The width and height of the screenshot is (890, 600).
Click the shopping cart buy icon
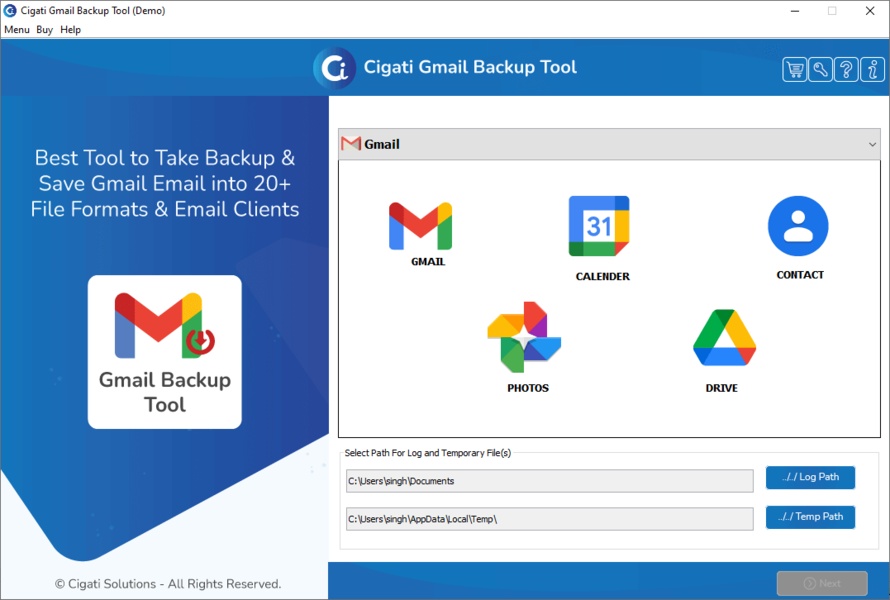click(795, 69)
